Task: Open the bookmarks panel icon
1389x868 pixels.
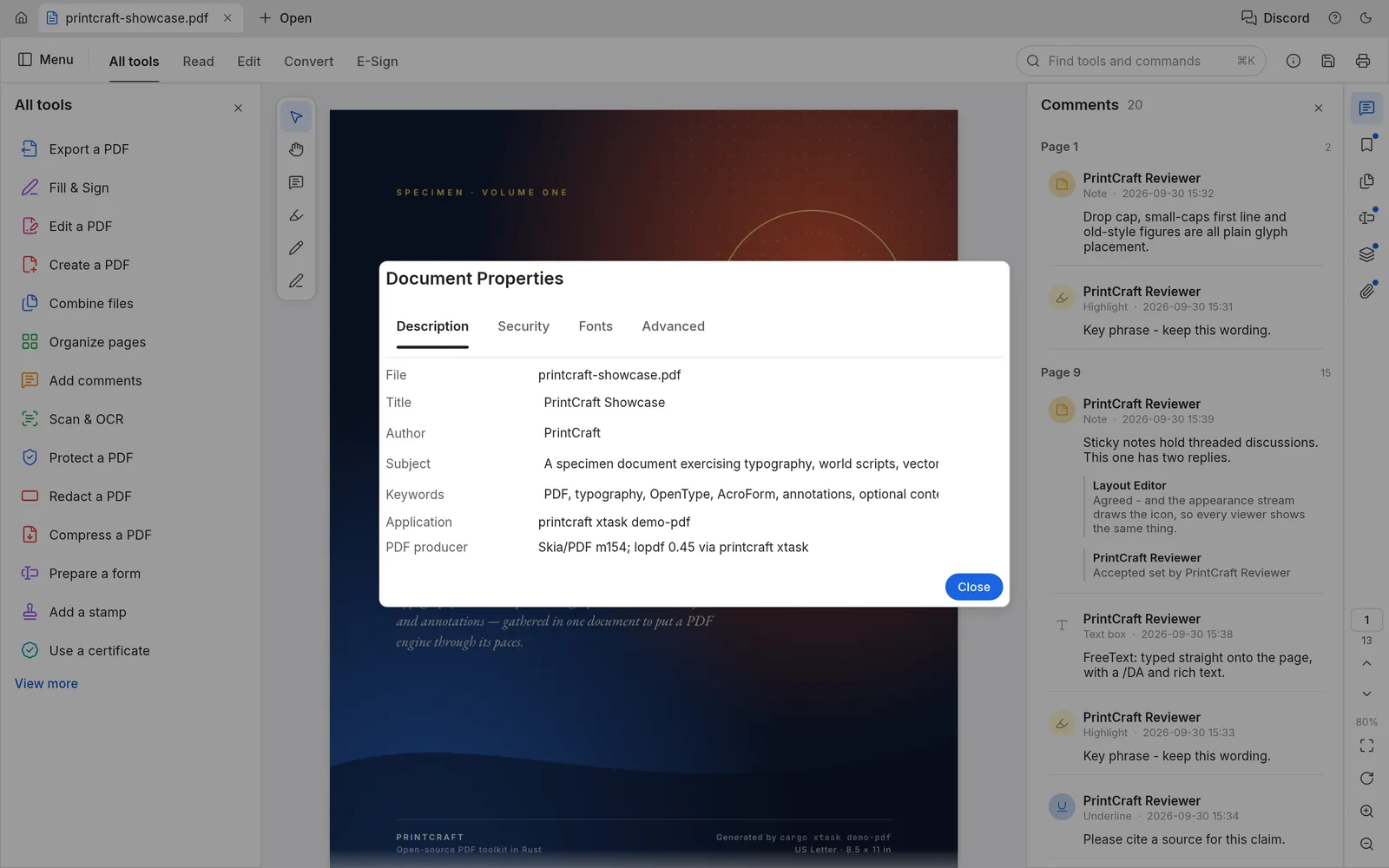Action: [1366, 145]
